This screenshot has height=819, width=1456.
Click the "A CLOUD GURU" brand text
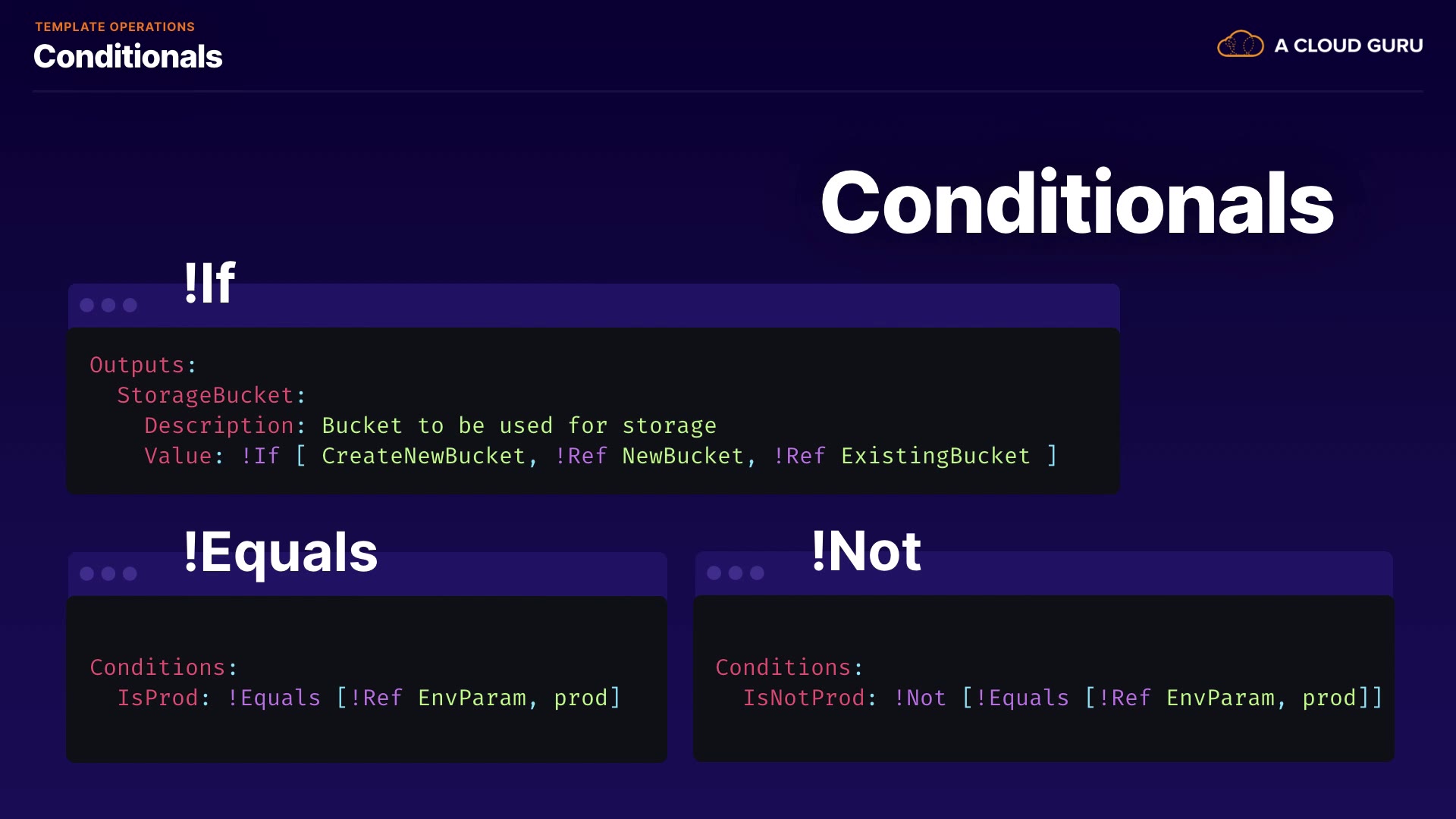(1348, 45)
